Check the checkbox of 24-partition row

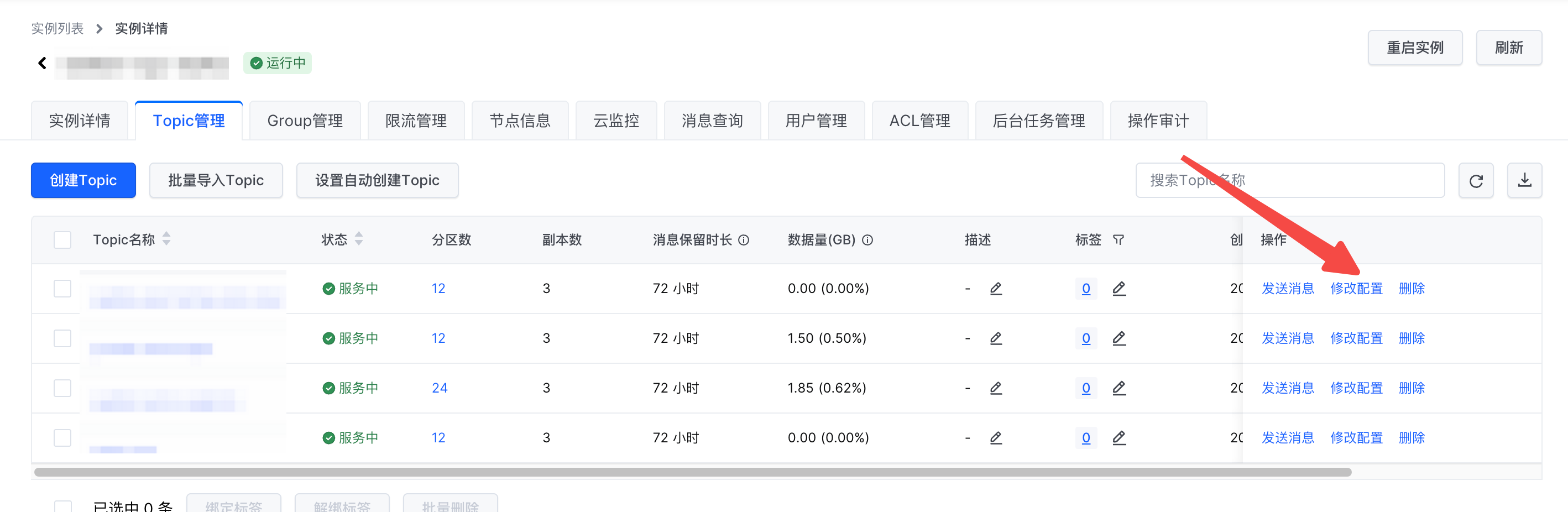pos(62,388)
